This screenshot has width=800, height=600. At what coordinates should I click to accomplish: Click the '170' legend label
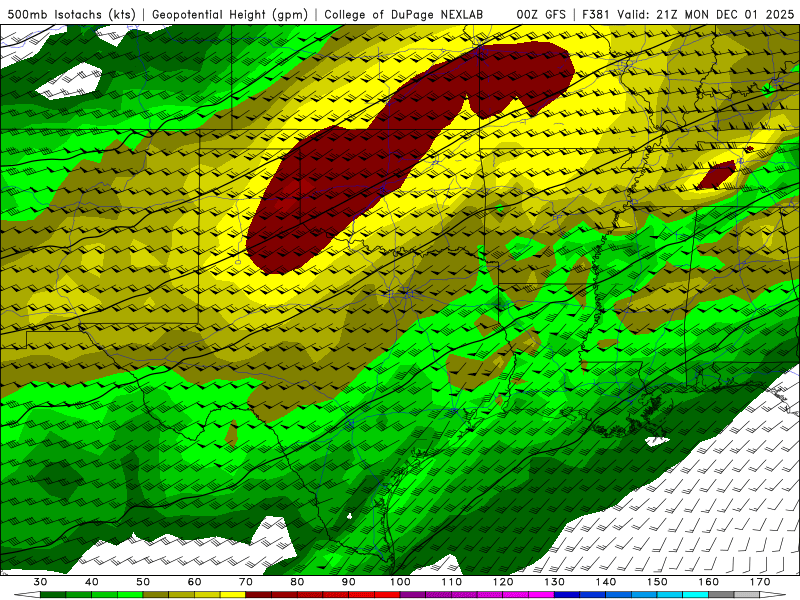click(760, 582)
